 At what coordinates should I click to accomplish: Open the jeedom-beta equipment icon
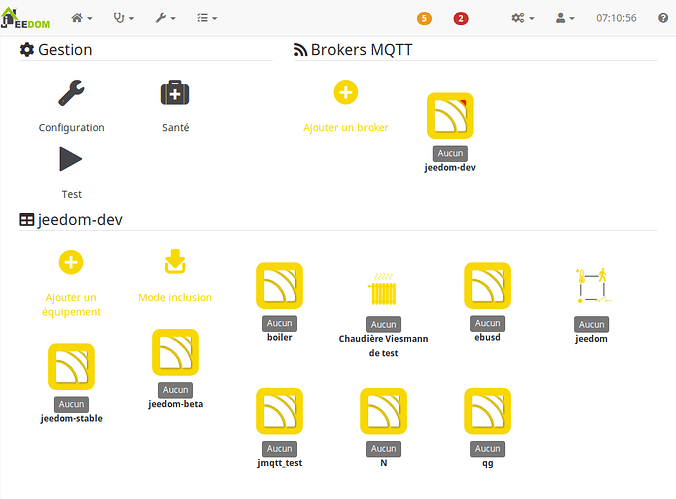[x=175, y=352]
